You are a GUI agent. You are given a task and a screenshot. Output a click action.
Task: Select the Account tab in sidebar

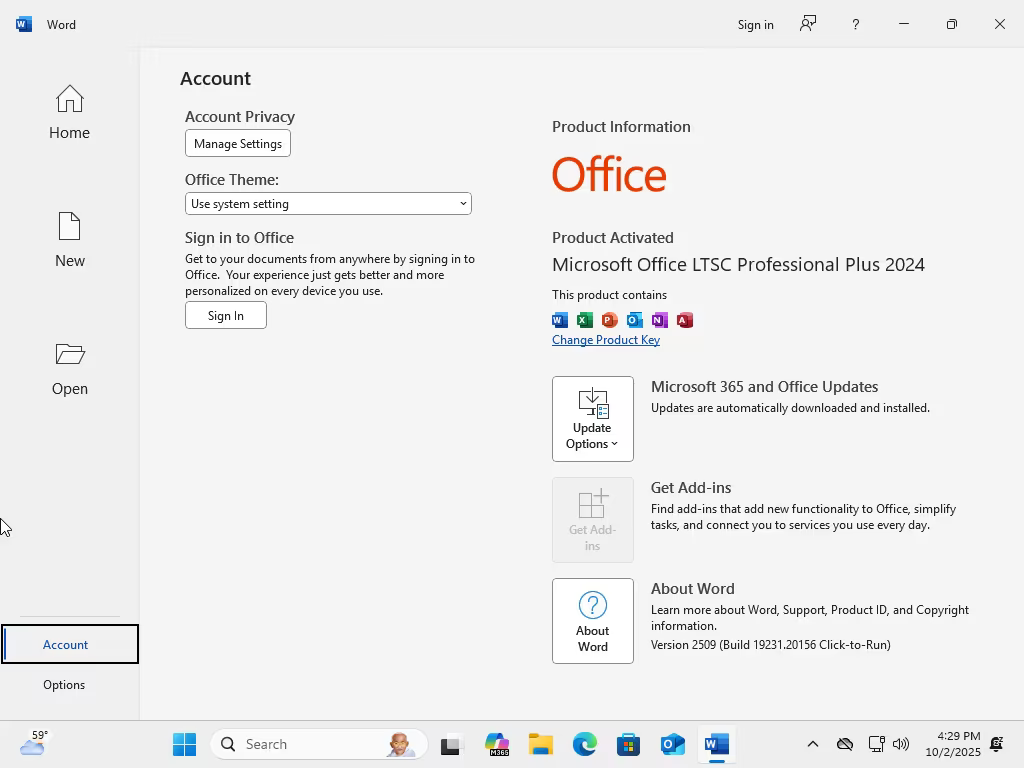pos(70,645)
